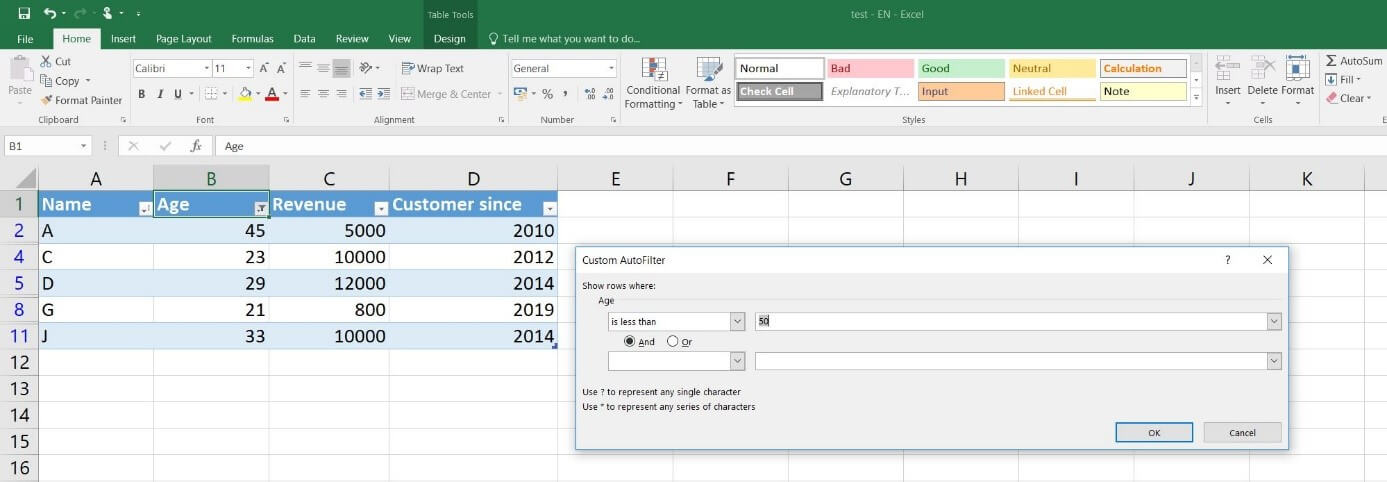Open the Revenue column filter arrow
Viewport: 1387px width, 482px height.
380,209
